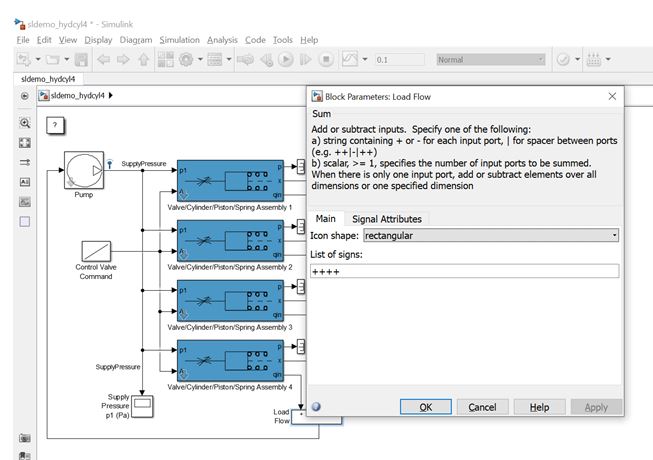Expand the Model Advisor dropdown arrow

pyautogui.click(x=578, y=60)
